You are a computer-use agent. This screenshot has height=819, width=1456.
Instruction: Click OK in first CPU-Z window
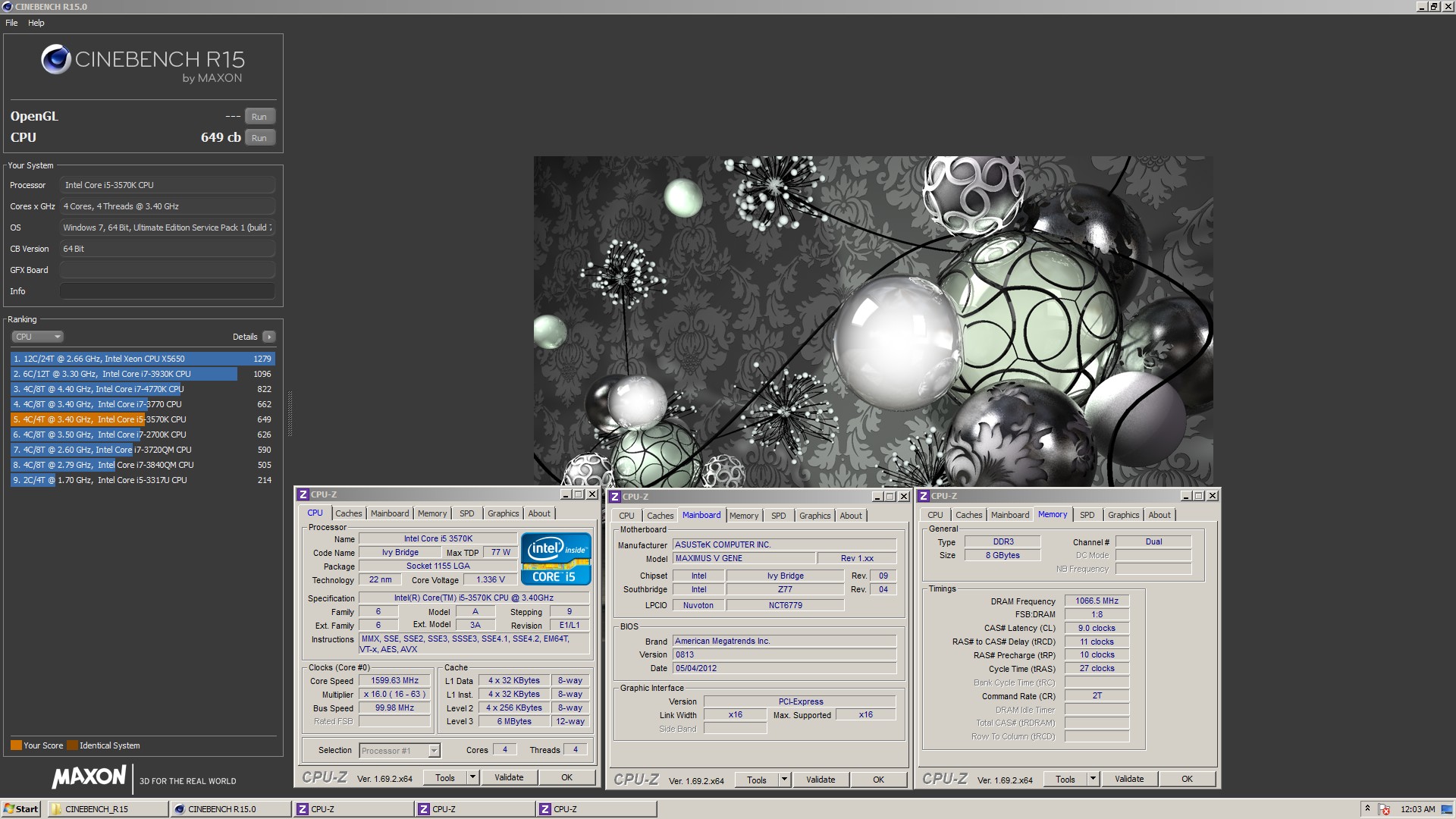coord(566,778)
